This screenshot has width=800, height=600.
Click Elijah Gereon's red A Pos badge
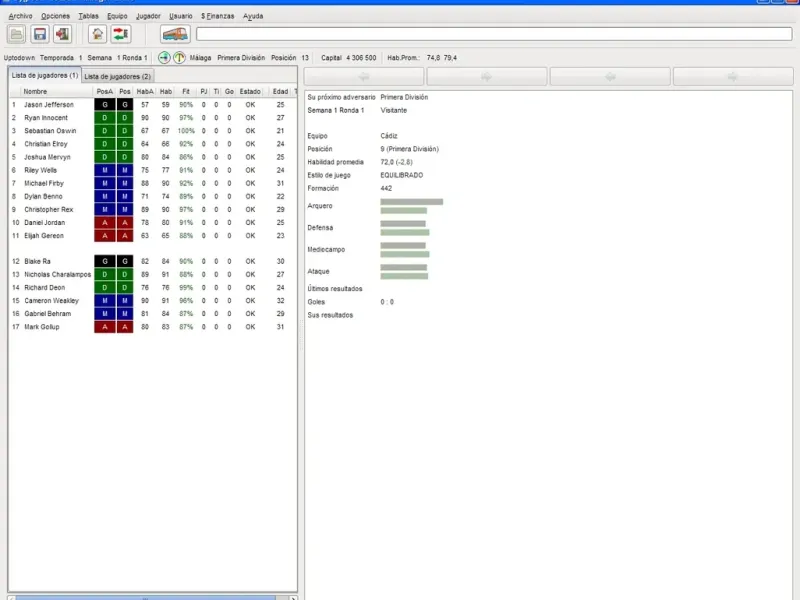[124, 236]
